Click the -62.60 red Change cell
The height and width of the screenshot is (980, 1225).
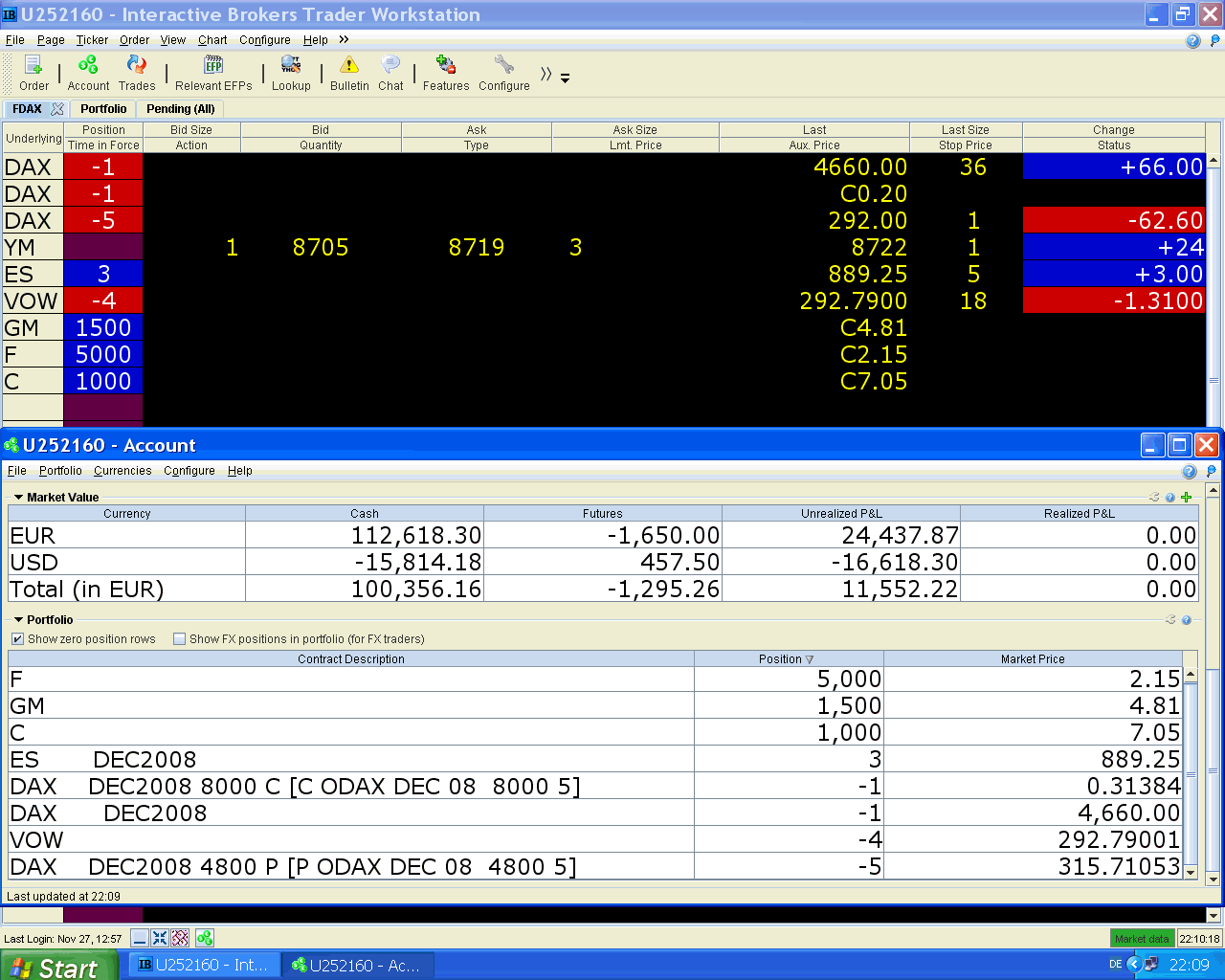click(1114, 220)
